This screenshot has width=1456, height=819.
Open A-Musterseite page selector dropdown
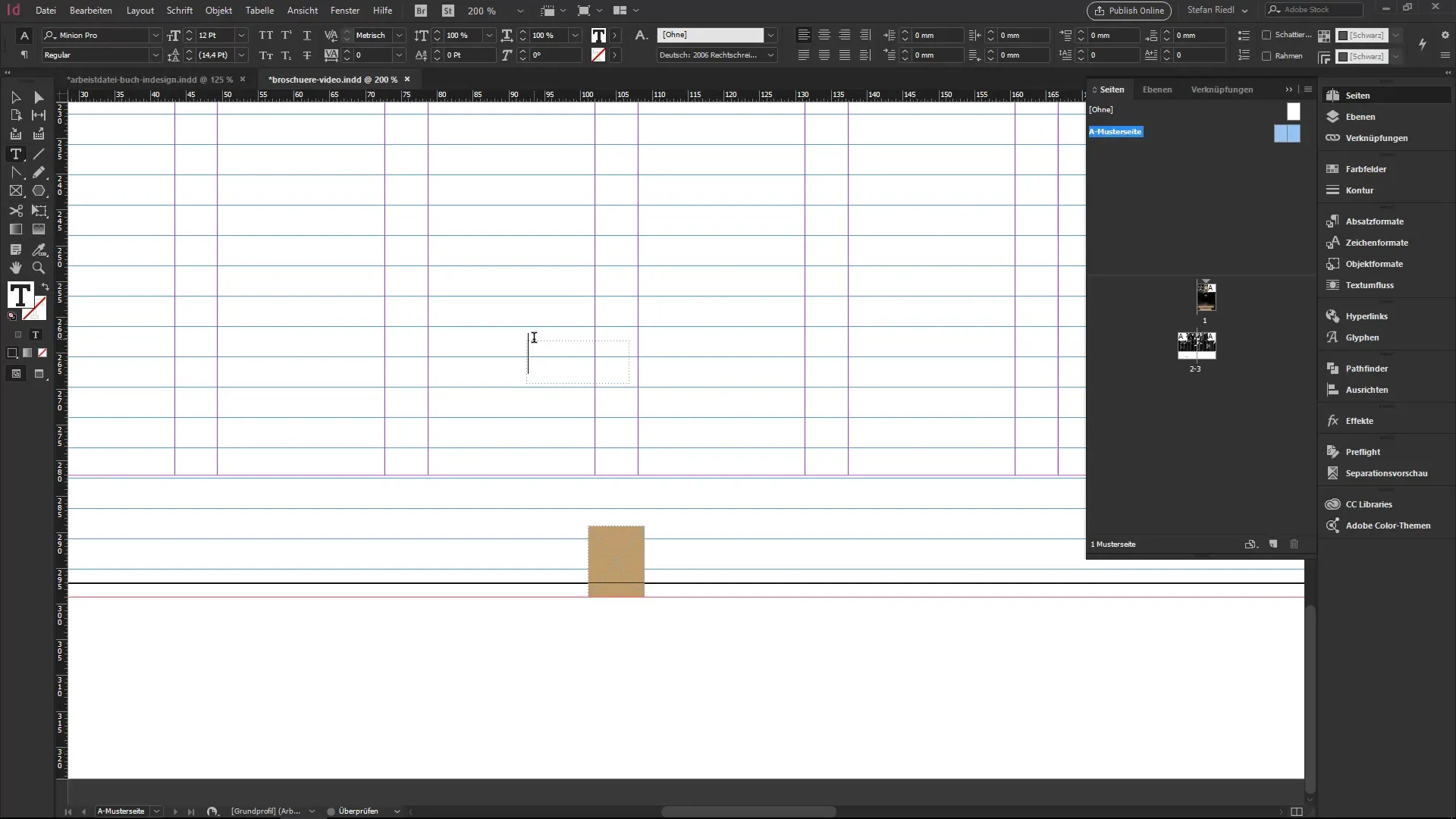[156, 811]
